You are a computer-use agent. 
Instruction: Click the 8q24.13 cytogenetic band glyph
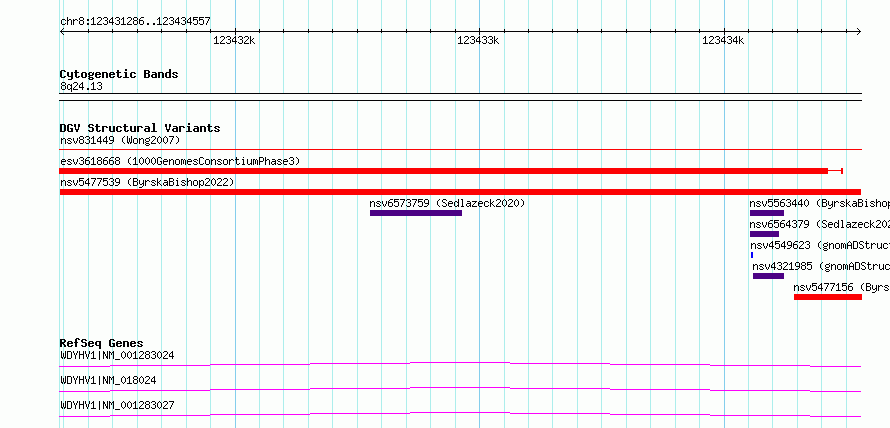pyautogui.click(x=460, y=97)
